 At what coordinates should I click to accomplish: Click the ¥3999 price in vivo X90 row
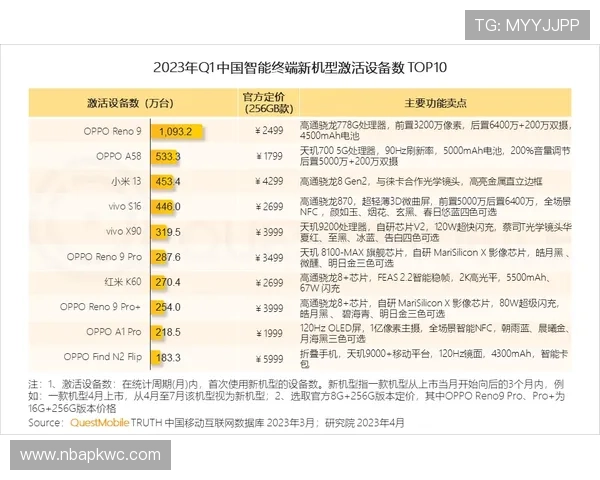pos(269,232)
